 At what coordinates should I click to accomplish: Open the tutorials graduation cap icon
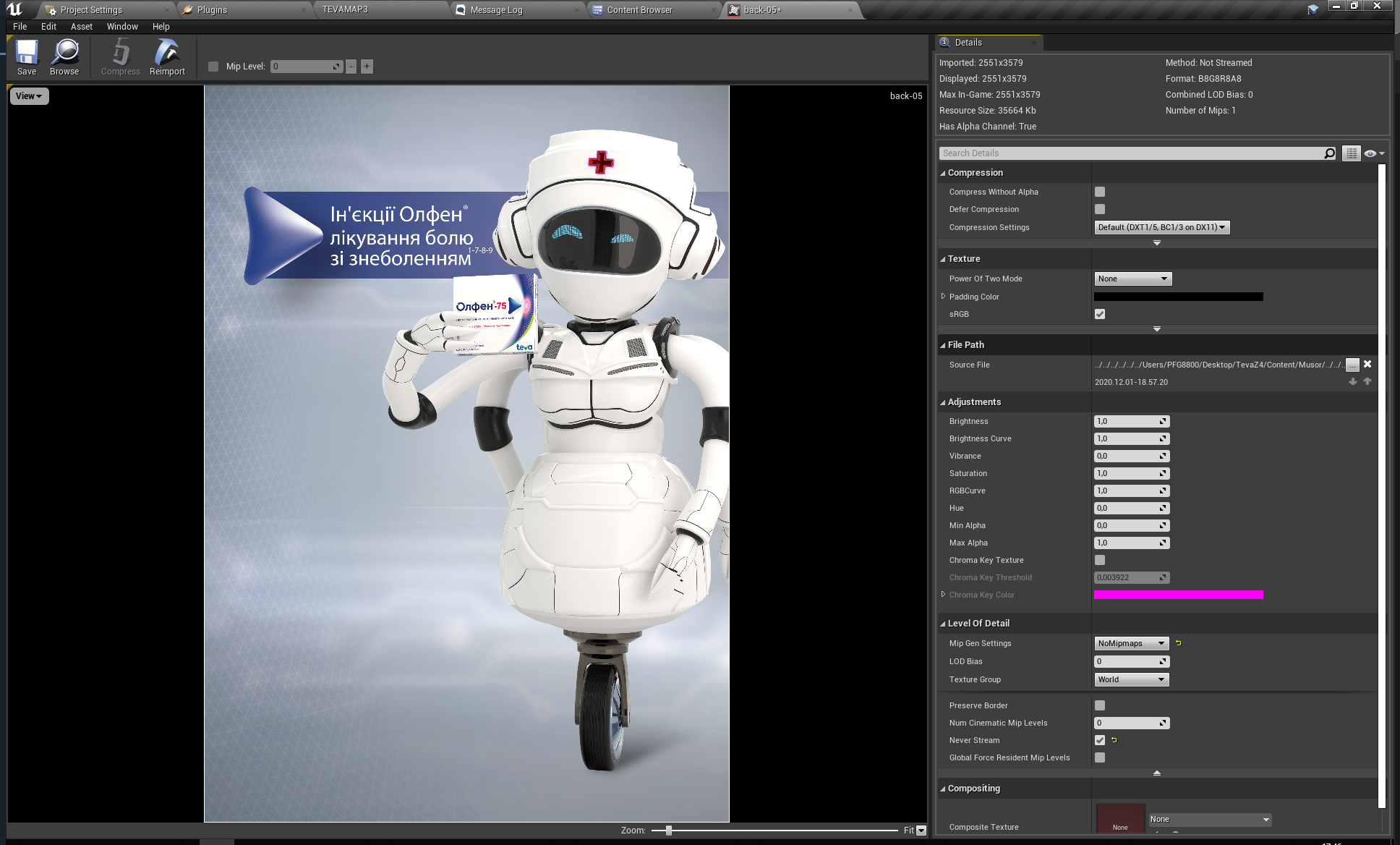[1313, 9]
